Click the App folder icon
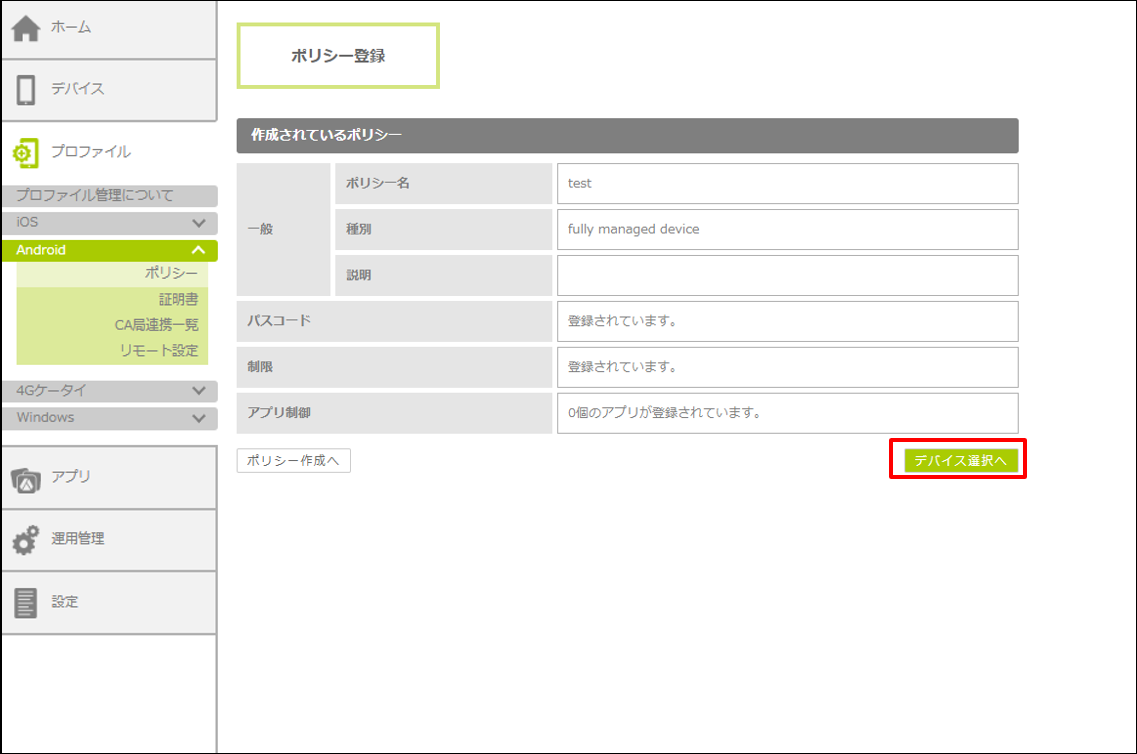Image resolution: width=1137 pixels, height=754 pixels. coord(26,478)
